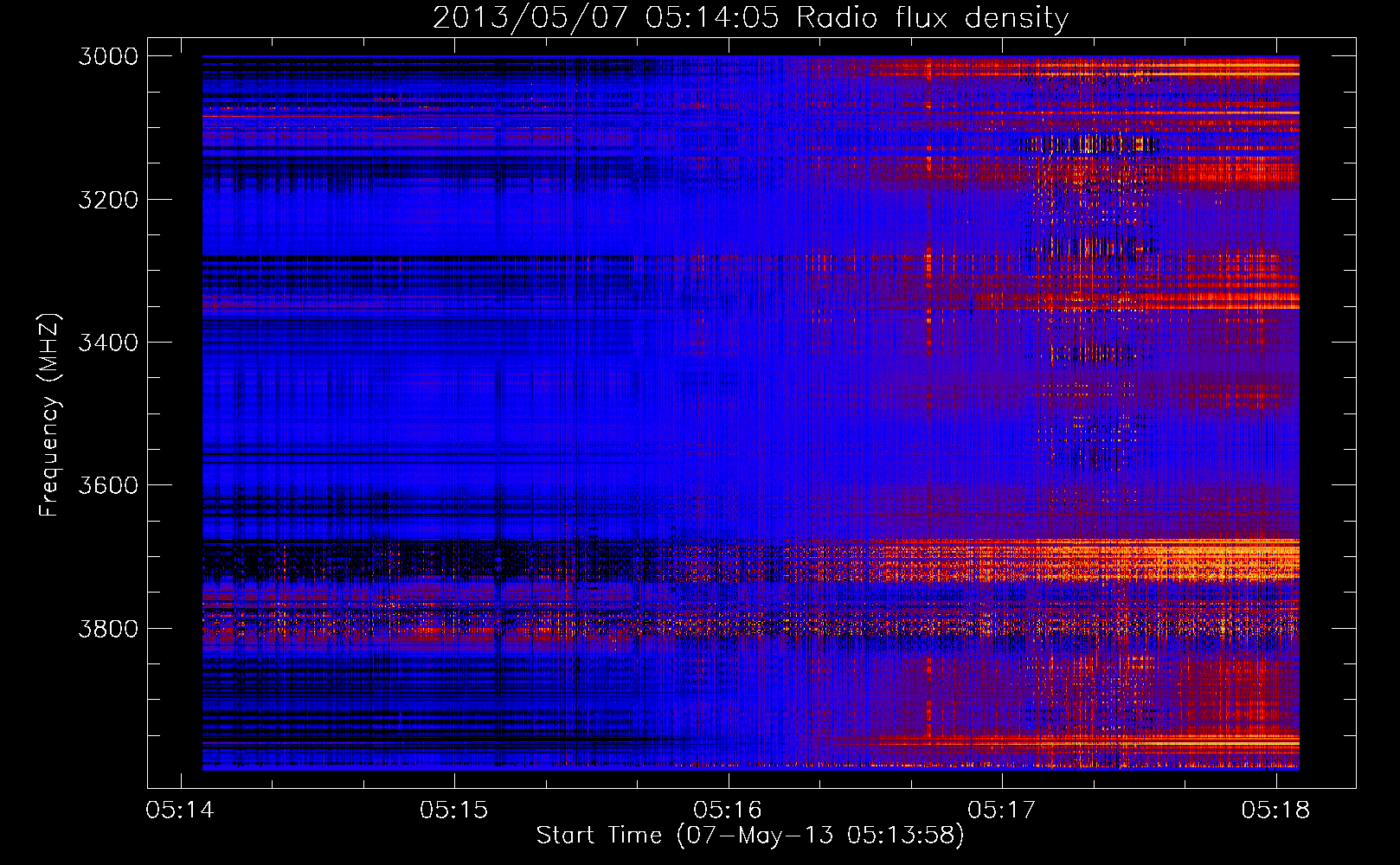Select the 3000 frequency axis label

(108, 56)
